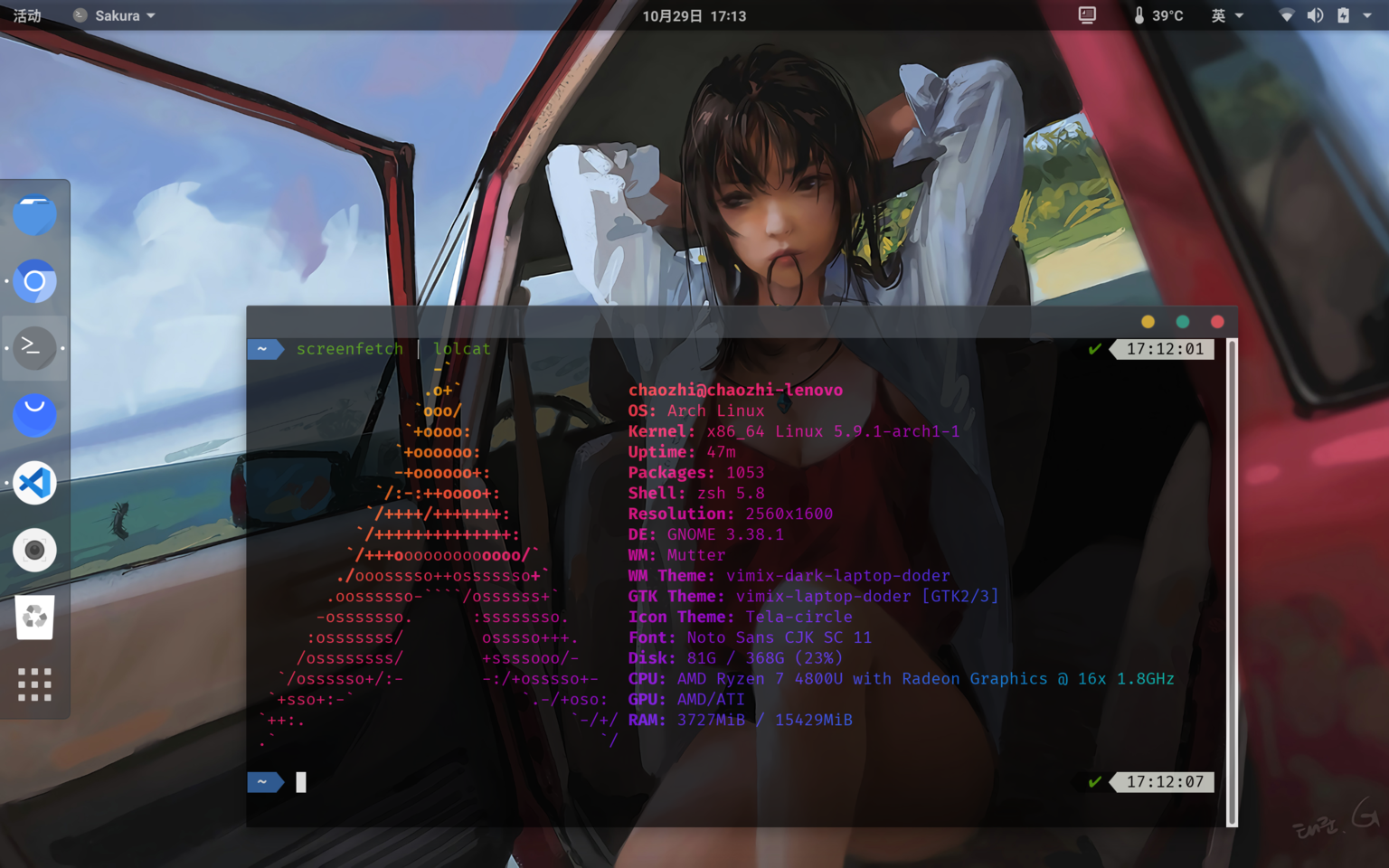
Task: Click the terminal vertical scrollbar
Action: point(1232,582)
